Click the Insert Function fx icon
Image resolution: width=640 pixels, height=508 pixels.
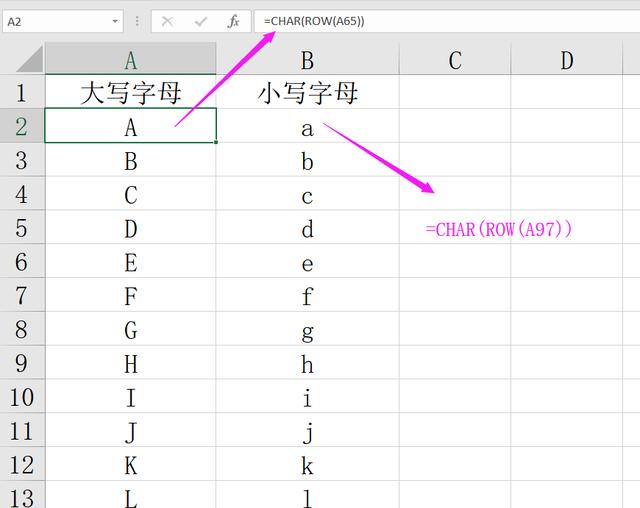tap(233, 21)
